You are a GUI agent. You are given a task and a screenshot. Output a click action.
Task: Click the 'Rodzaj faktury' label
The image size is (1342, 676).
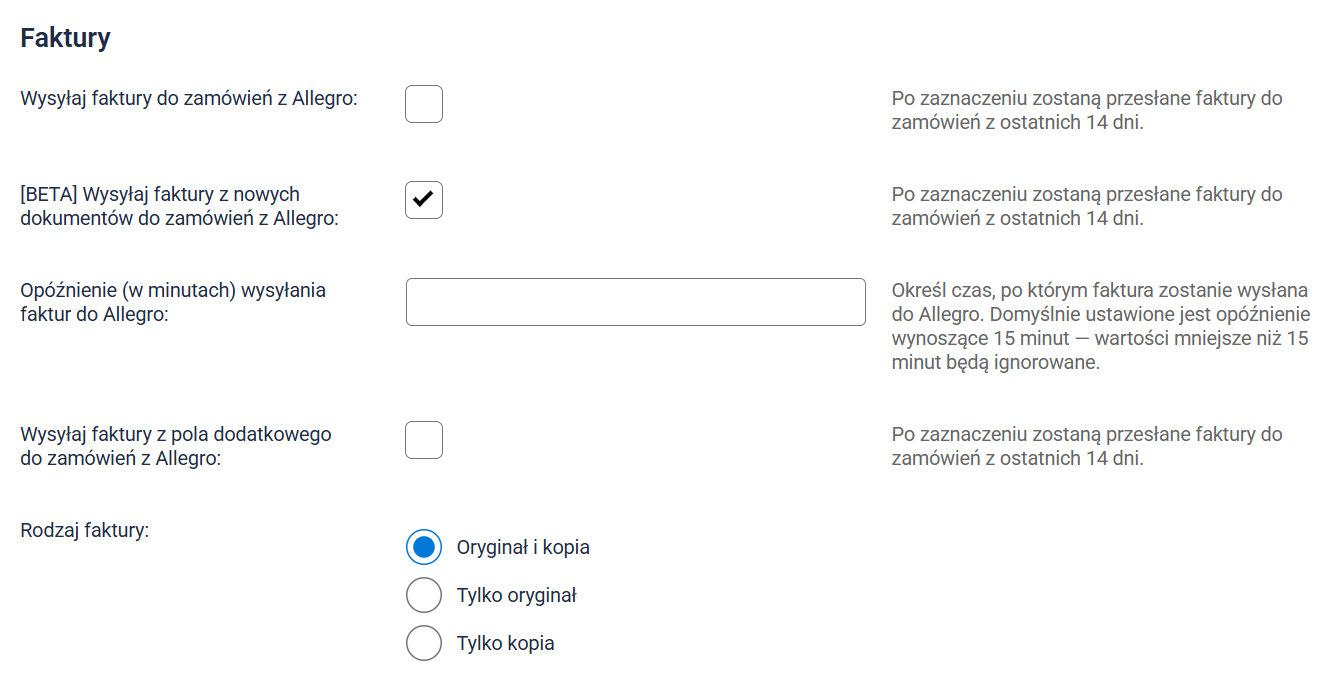click(84, 530)
